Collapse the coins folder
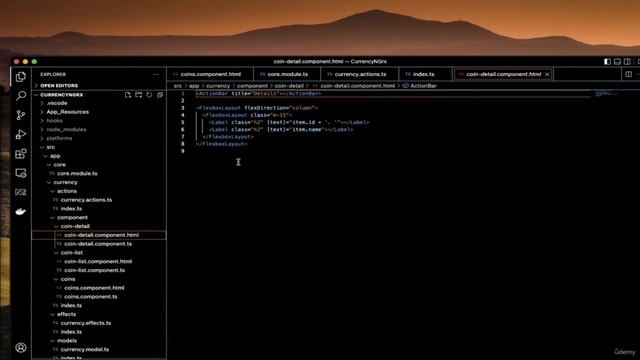Image resolution: width=640 pixels, height=360 pixels. tap(99, 279)
